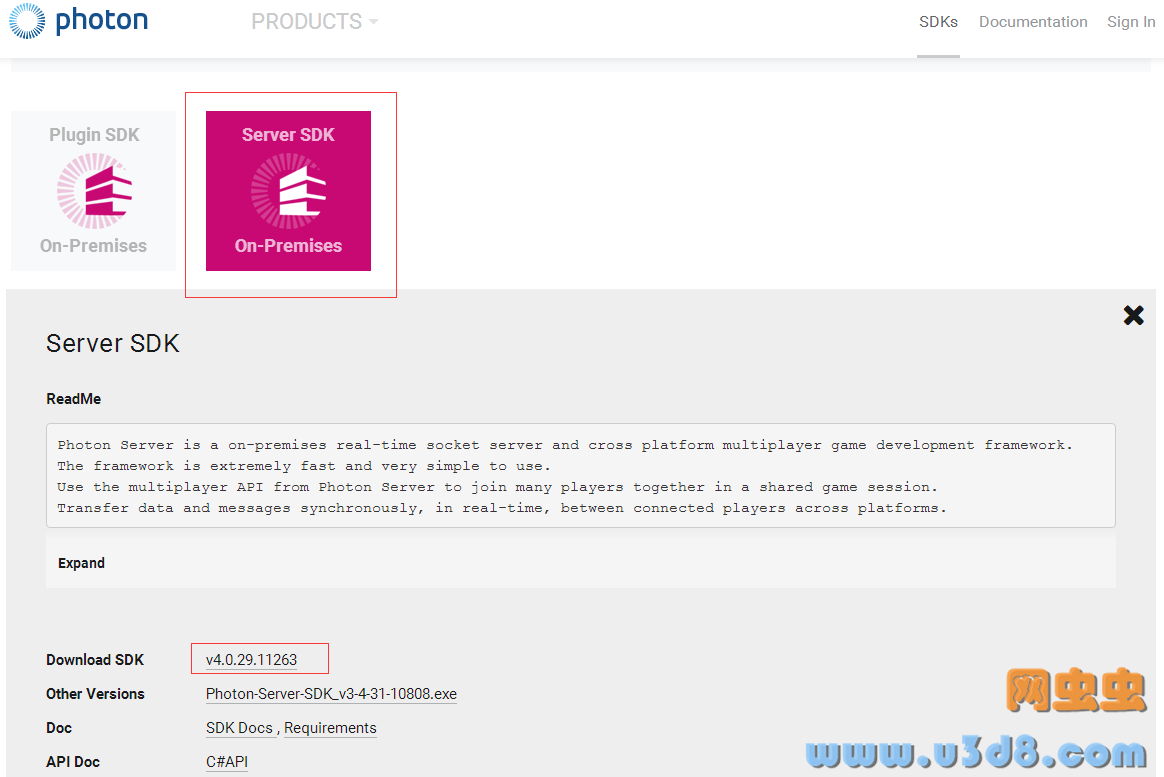Image resolution: width=1164 pixels, height=777 pixels.
Task: Open the C#API documentation link
Action: 227,762
